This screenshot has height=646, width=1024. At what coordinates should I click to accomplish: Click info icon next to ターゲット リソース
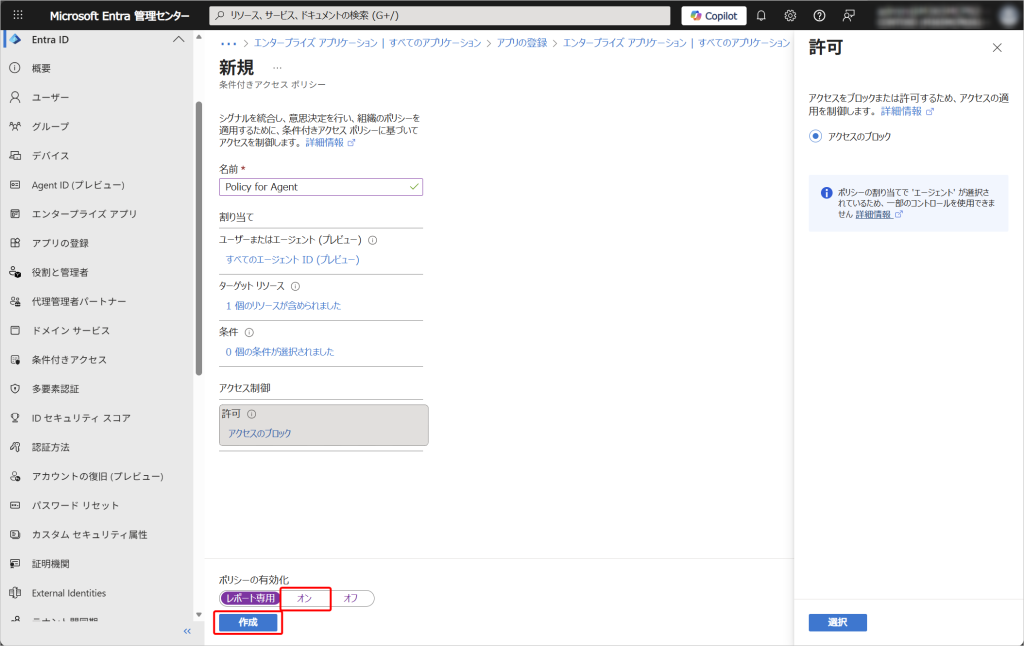(295, 286)
